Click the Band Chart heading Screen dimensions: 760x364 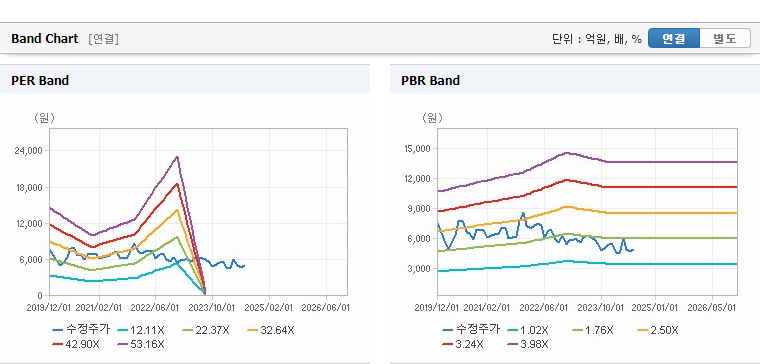click(x=45, y=39)
